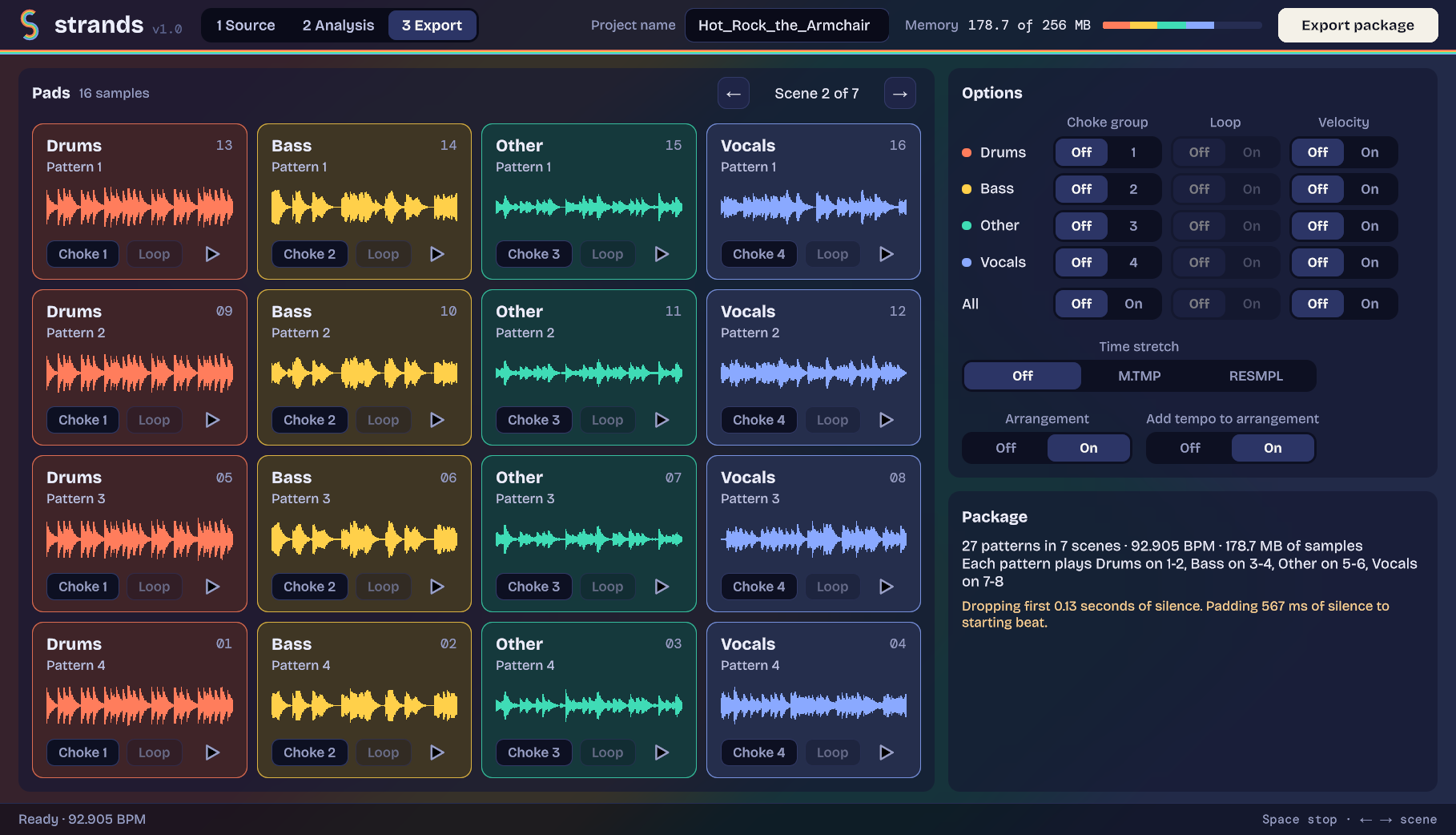Play the Bass Pattern 2 pad
Viewport: 1456px width, 835px height.
(x=437, y=420)
